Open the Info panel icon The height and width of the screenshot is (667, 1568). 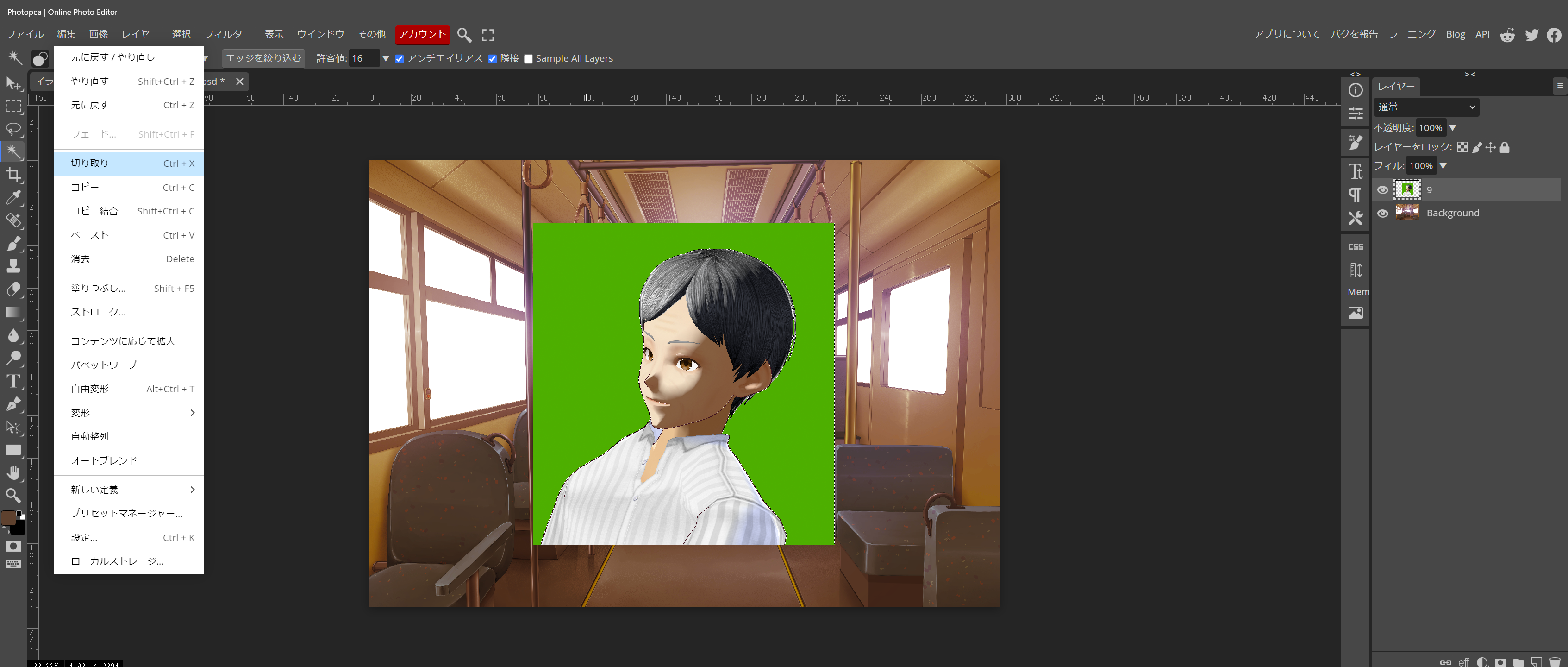(x=1355, y=90)
